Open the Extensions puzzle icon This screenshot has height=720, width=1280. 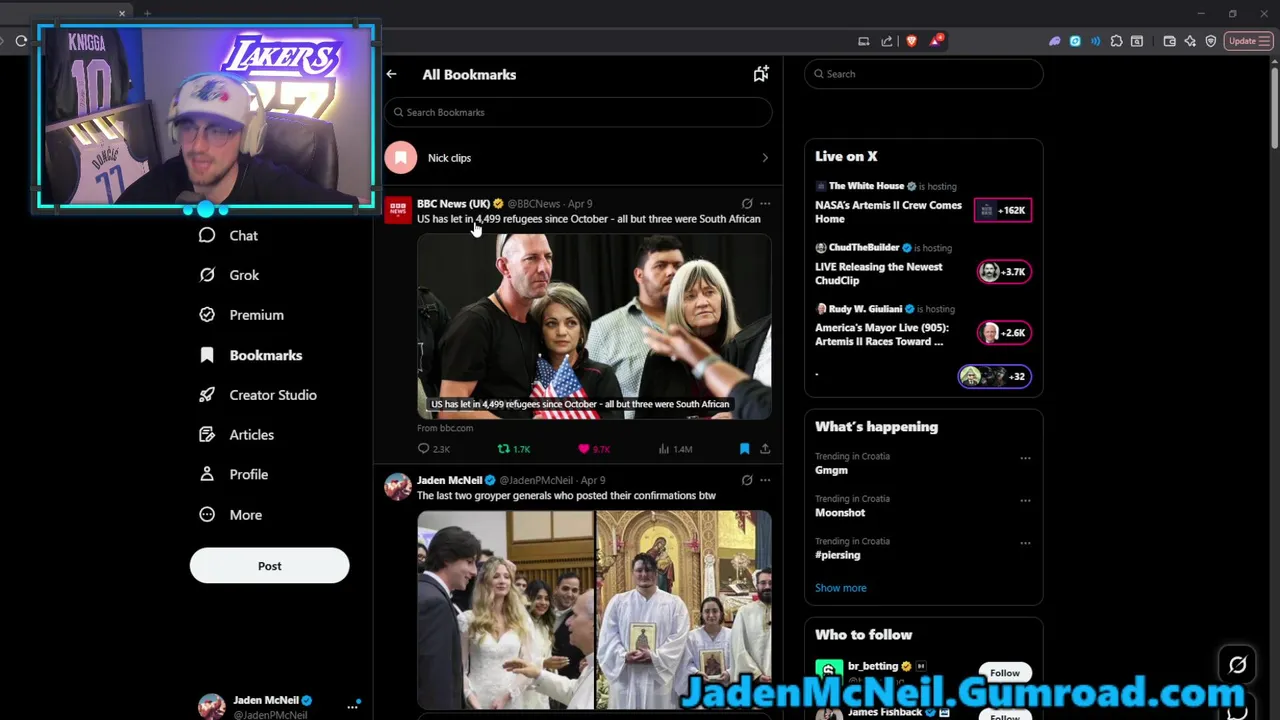point(1116,41)
